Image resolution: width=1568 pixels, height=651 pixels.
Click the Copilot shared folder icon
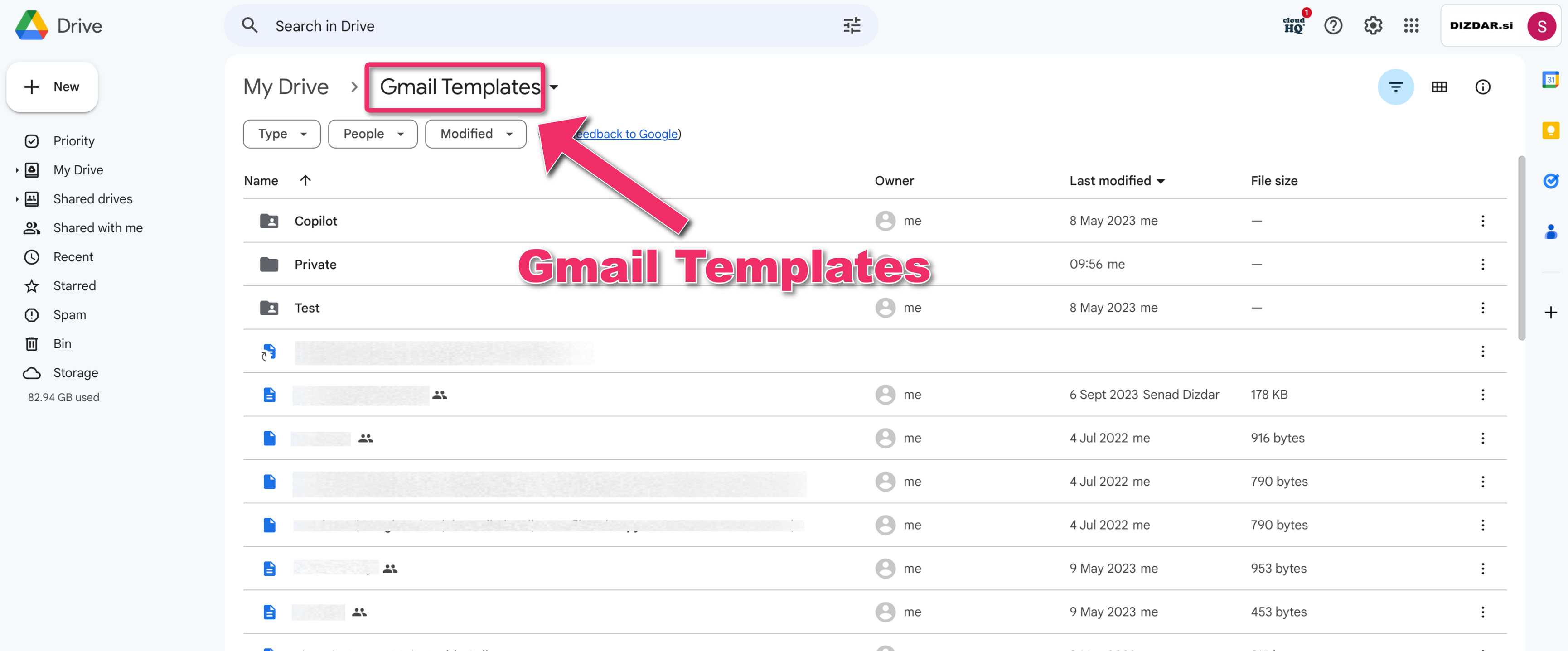click(x=269, y=221)
